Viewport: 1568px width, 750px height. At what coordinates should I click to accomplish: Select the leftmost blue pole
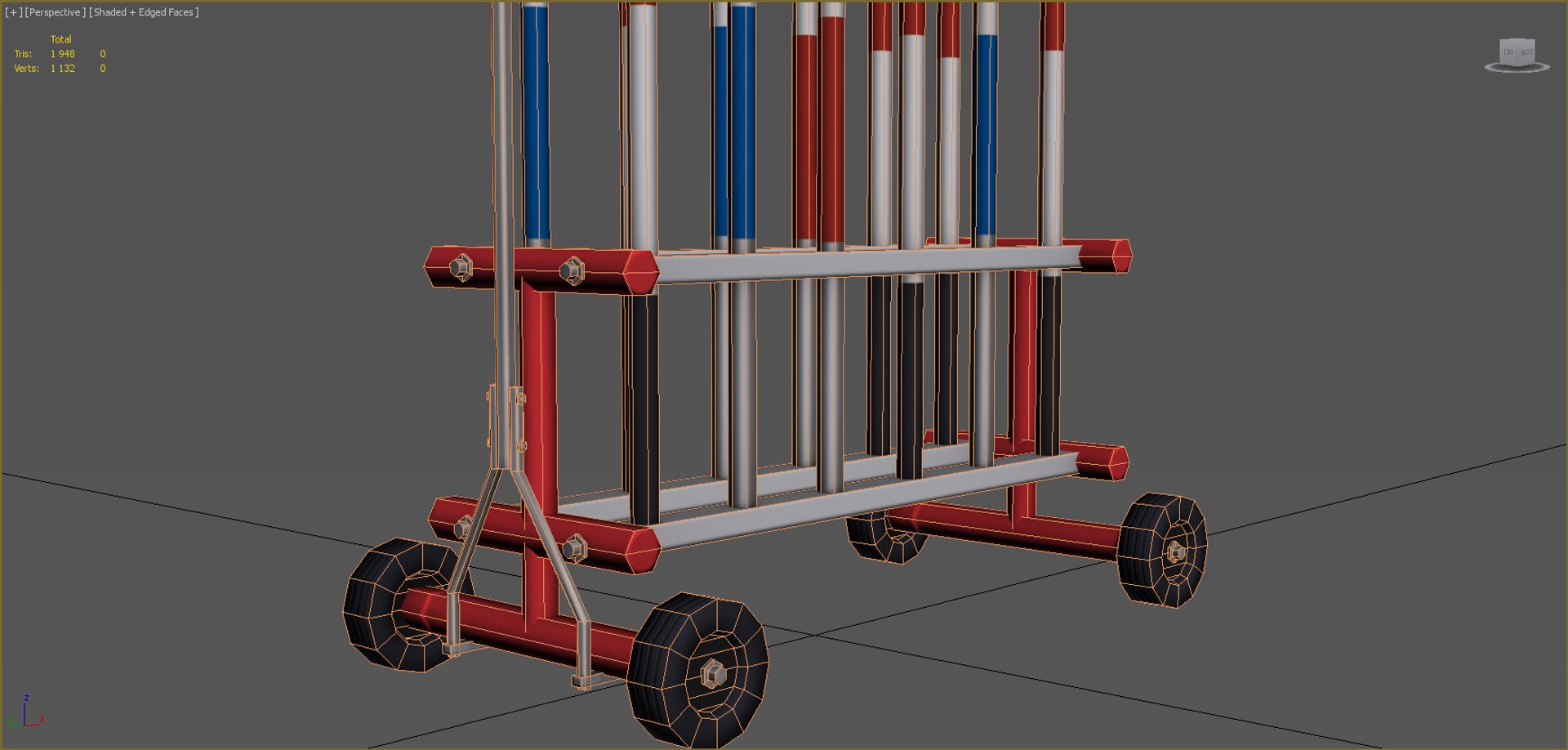(x=536, y=123)
